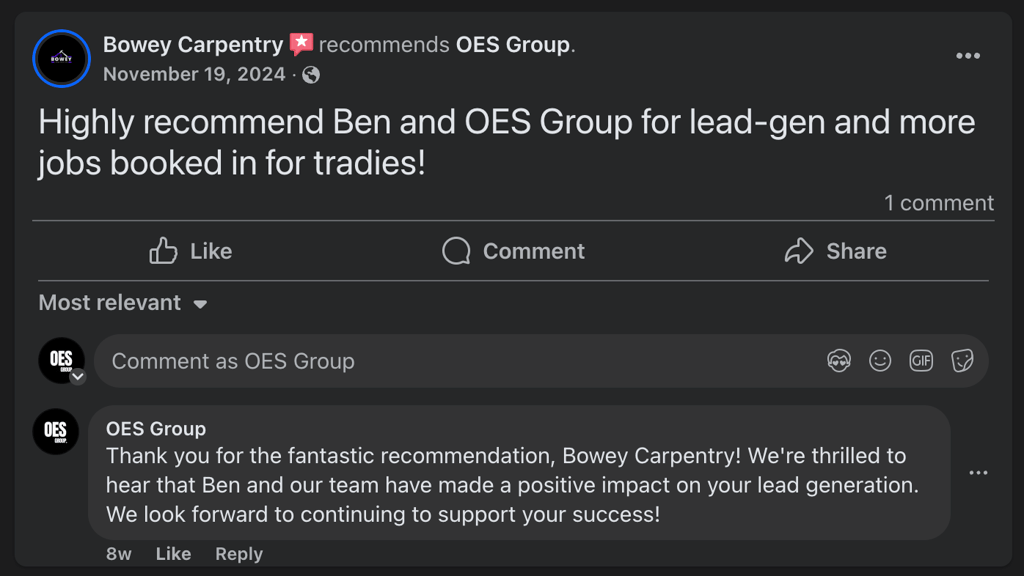Open the post options three-dot menu
Screen dimensions: 1024x576
click(967, 56)
